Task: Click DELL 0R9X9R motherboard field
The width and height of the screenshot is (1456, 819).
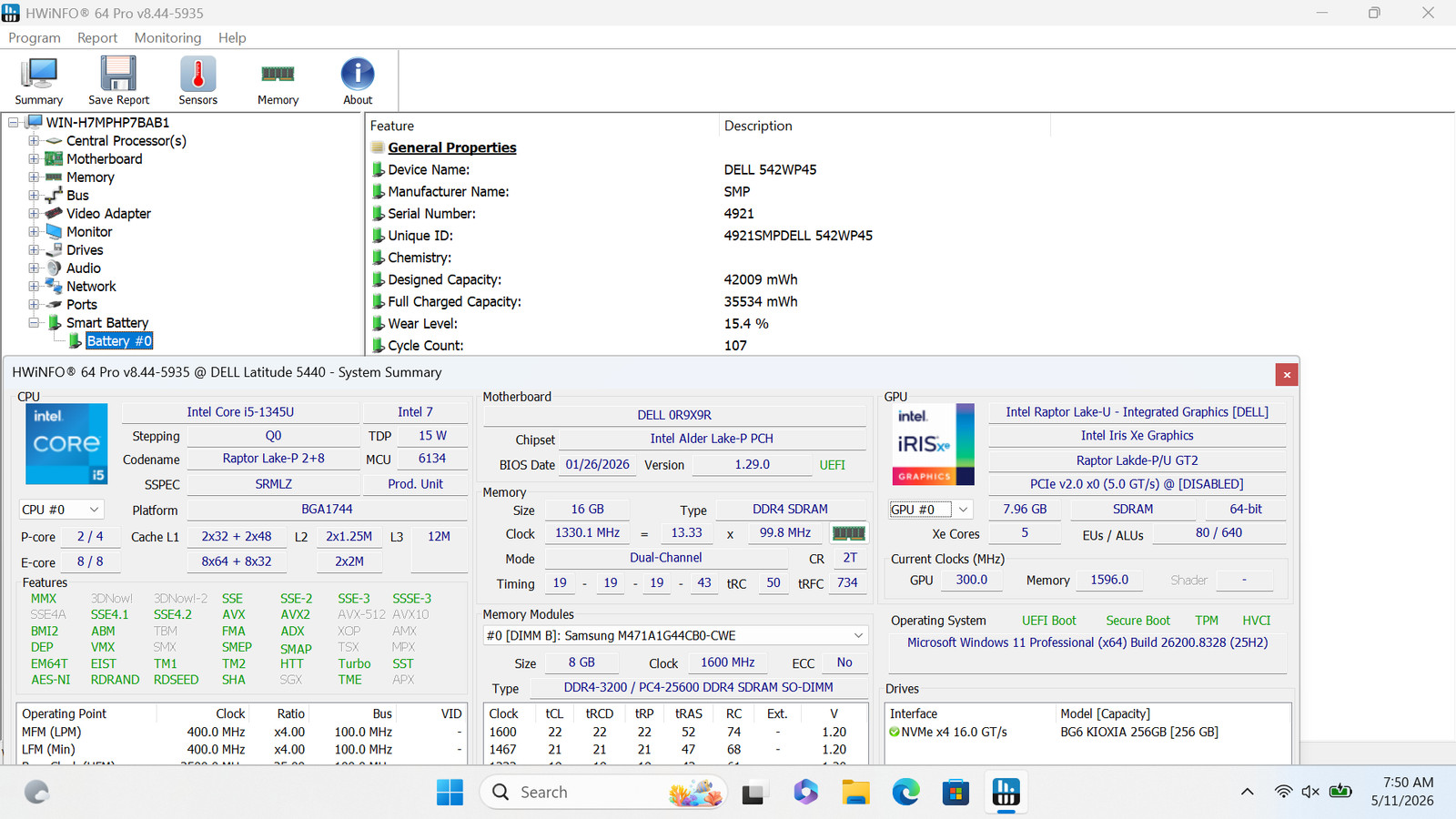Action: coord(674,415)
